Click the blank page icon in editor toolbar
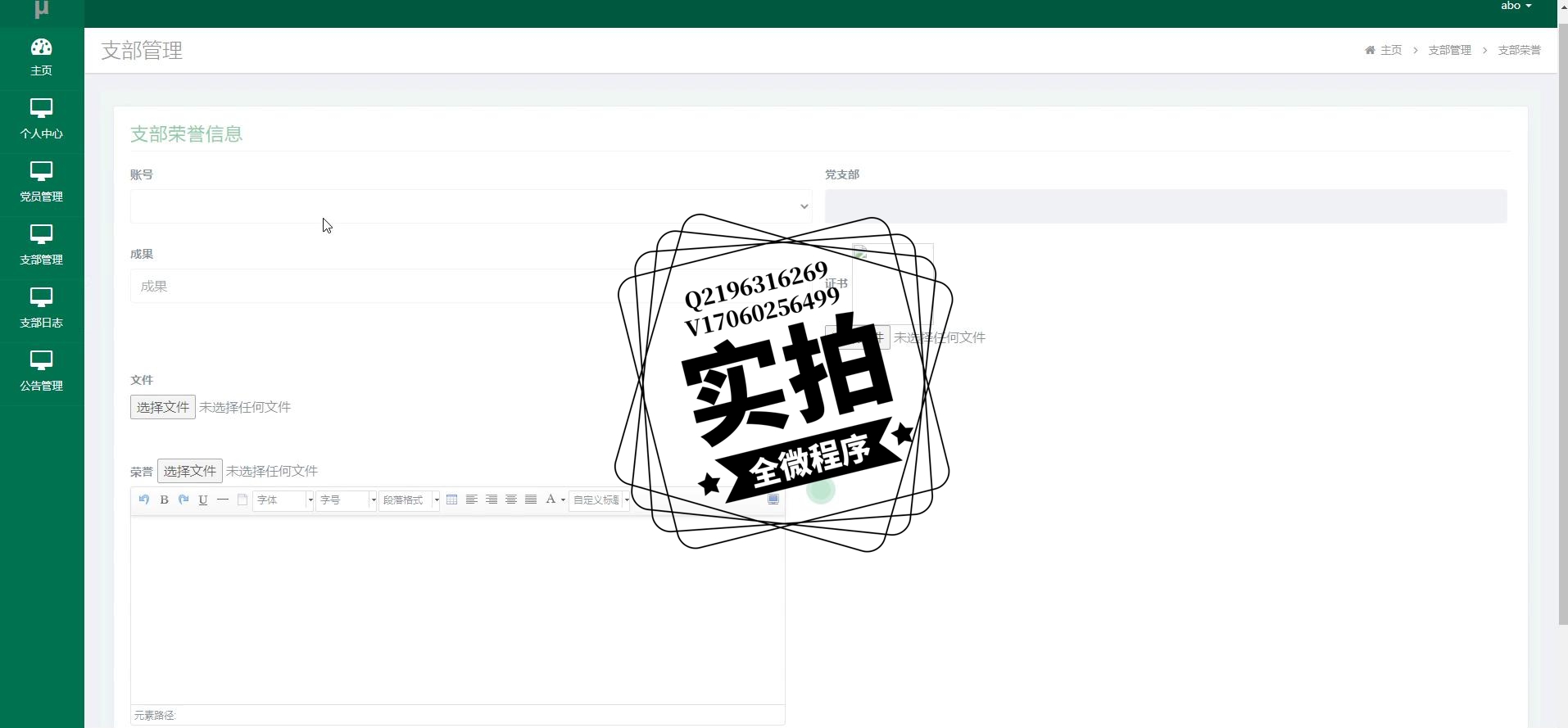 (x=242, y=500)
